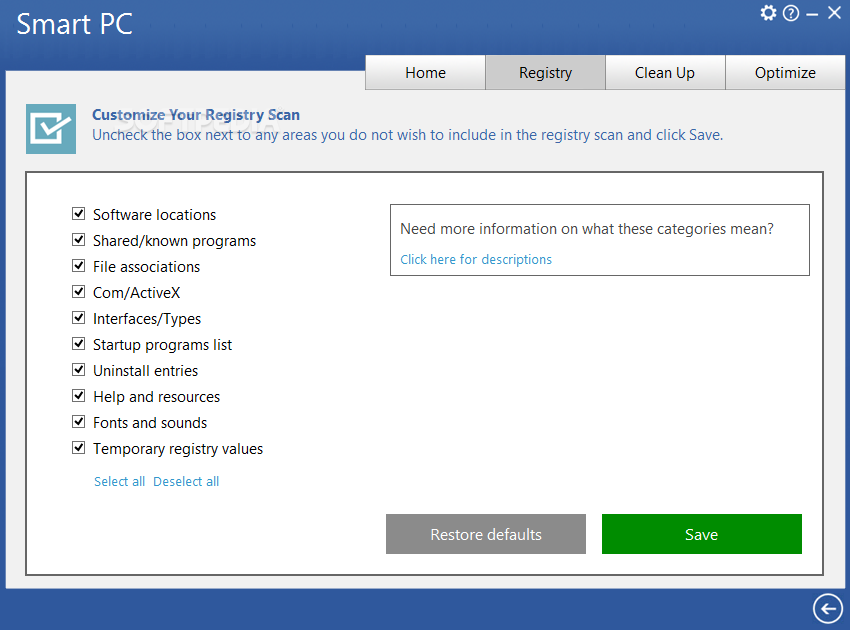Toggle the Interfaces/Types checkbox

click(x=79, y=318)
